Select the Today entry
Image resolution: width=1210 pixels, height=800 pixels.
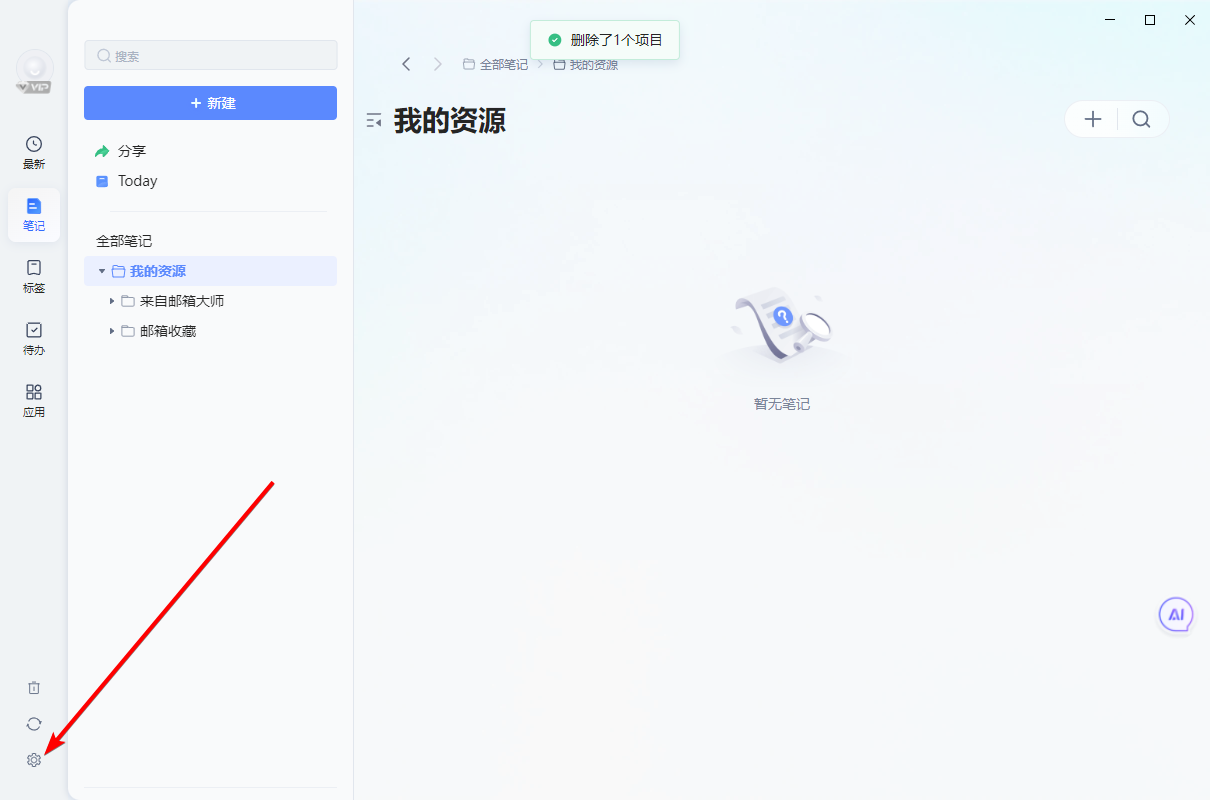(136, 180)
